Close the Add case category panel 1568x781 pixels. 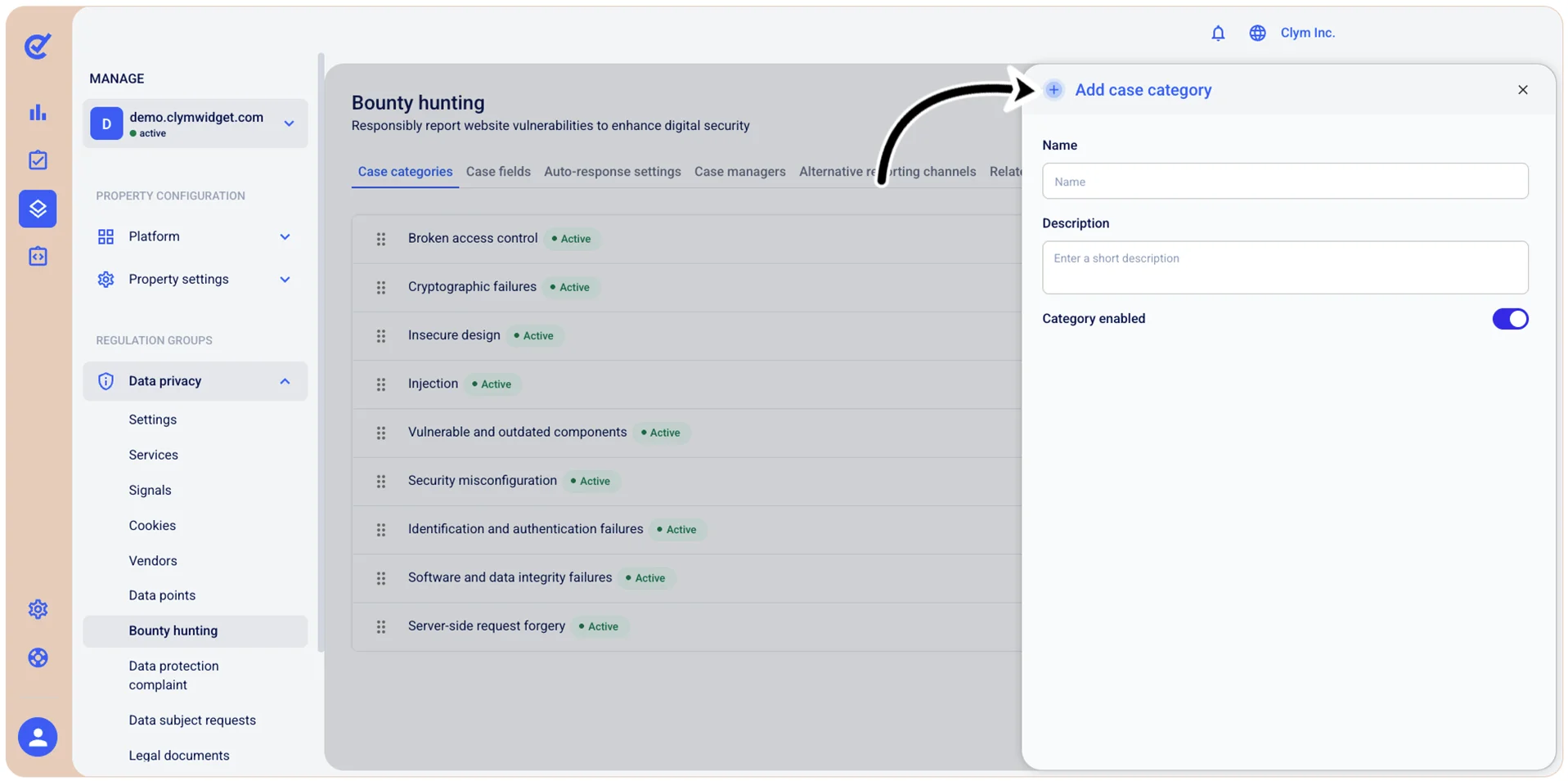pyautogui.click(x=1522, y=90)
